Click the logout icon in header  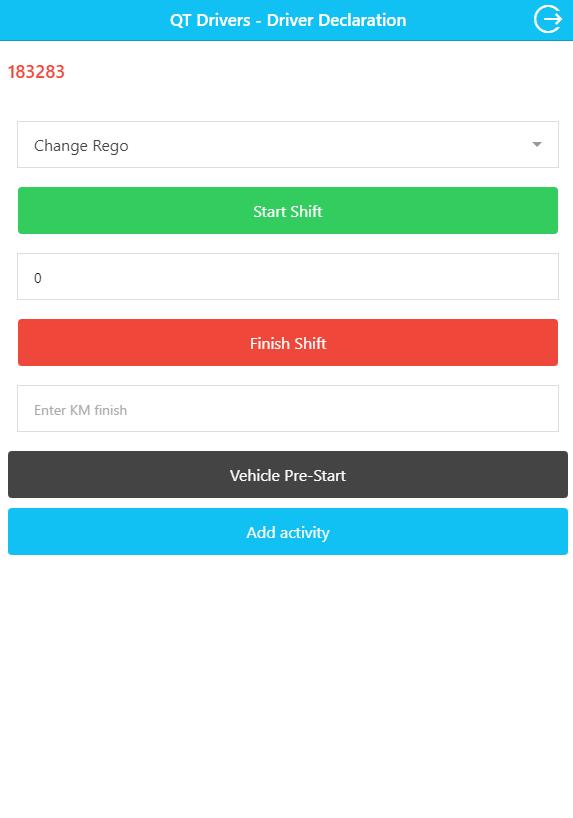[547, 20]
